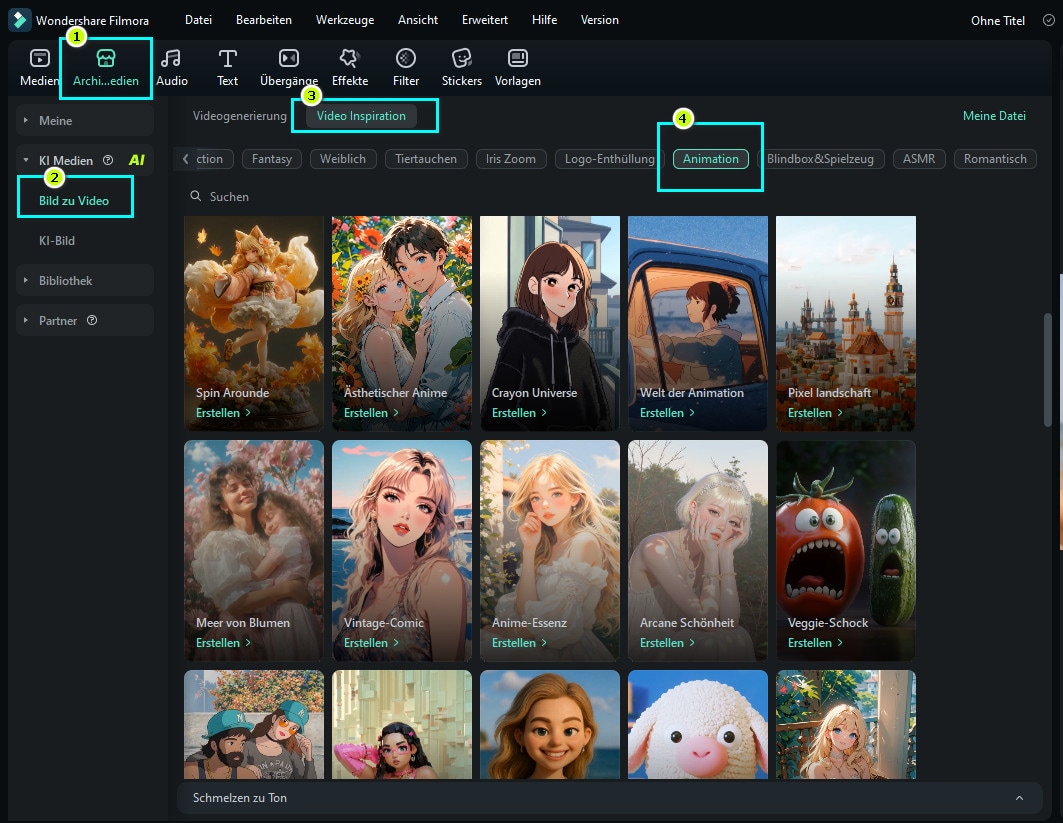The height and width of the screenshot is (823, 1063).
Task: Open the fluffy white sheep thumbnail
Action: (x=698, y=724)
